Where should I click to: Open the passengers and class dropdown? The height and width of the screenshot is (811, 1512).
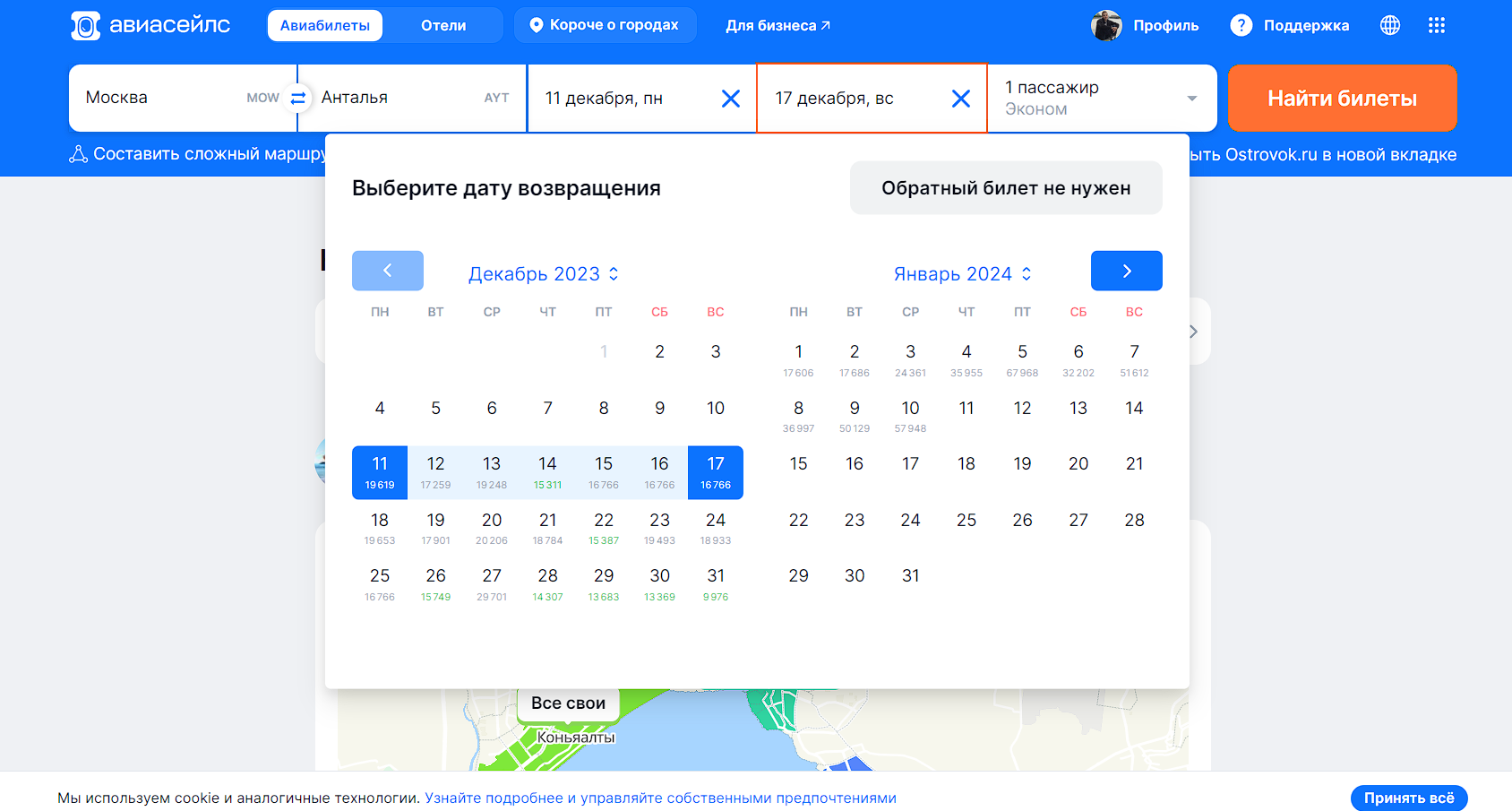click(x=1103, y=99)
